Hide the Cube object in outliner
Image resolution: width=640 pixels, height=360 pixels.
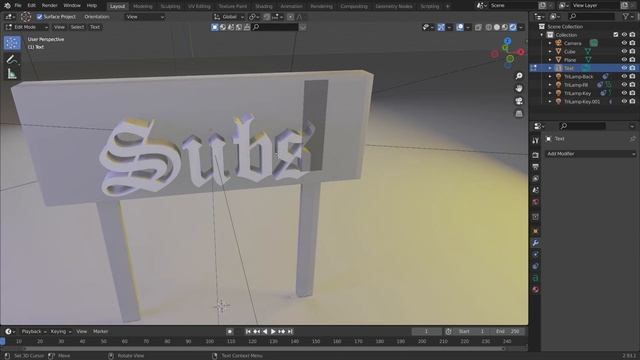point(624,51)
